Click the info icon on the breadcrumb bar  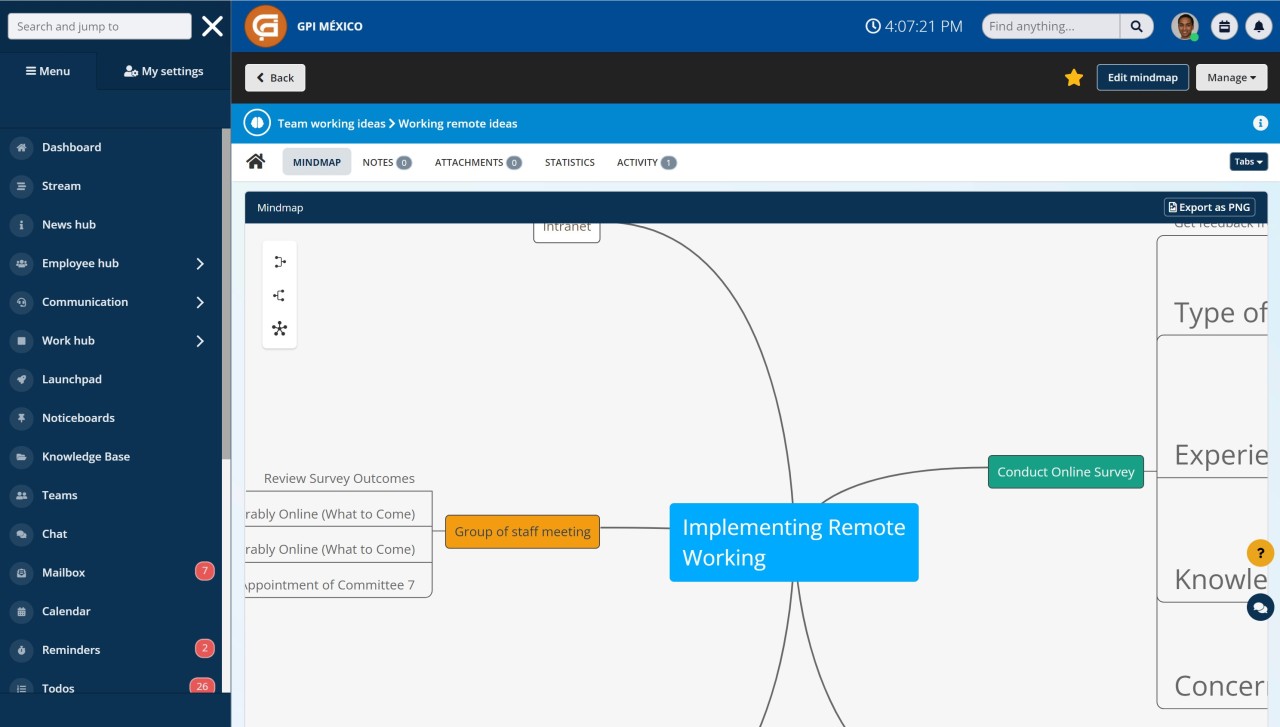pos(1260,122)
